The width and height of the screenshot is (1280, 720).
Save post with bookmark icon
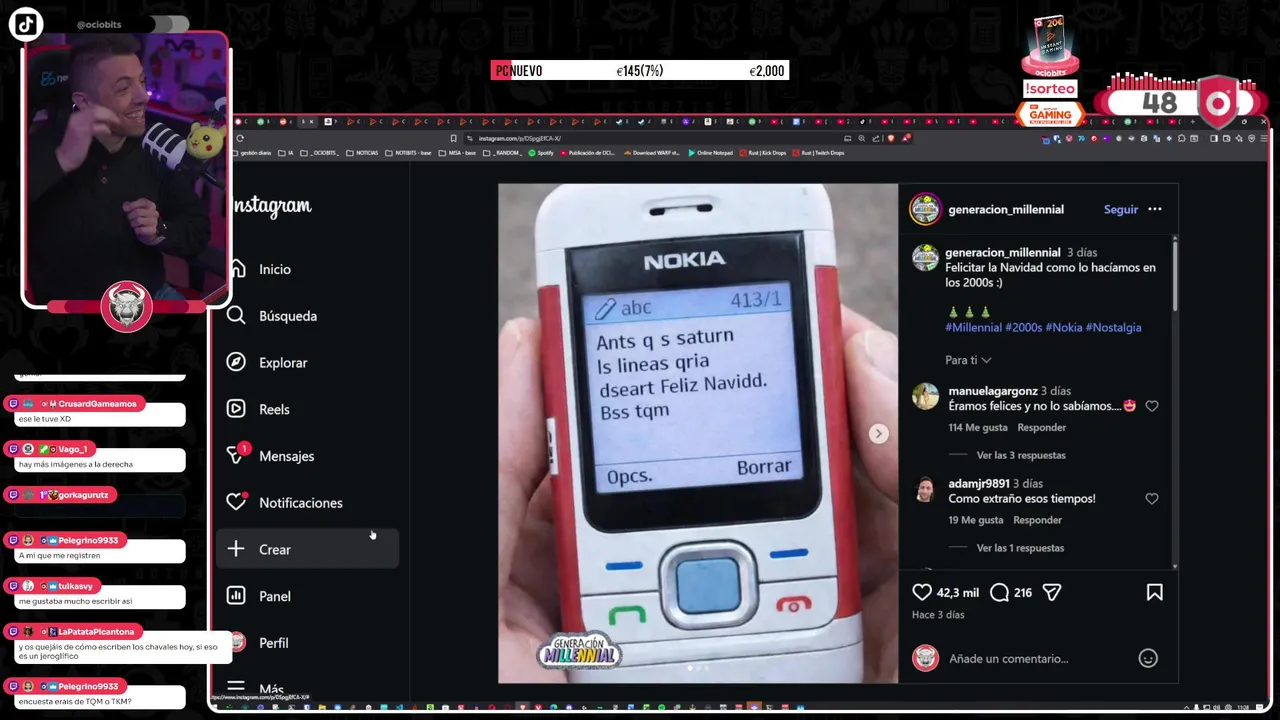click(x=1155, y=593)
